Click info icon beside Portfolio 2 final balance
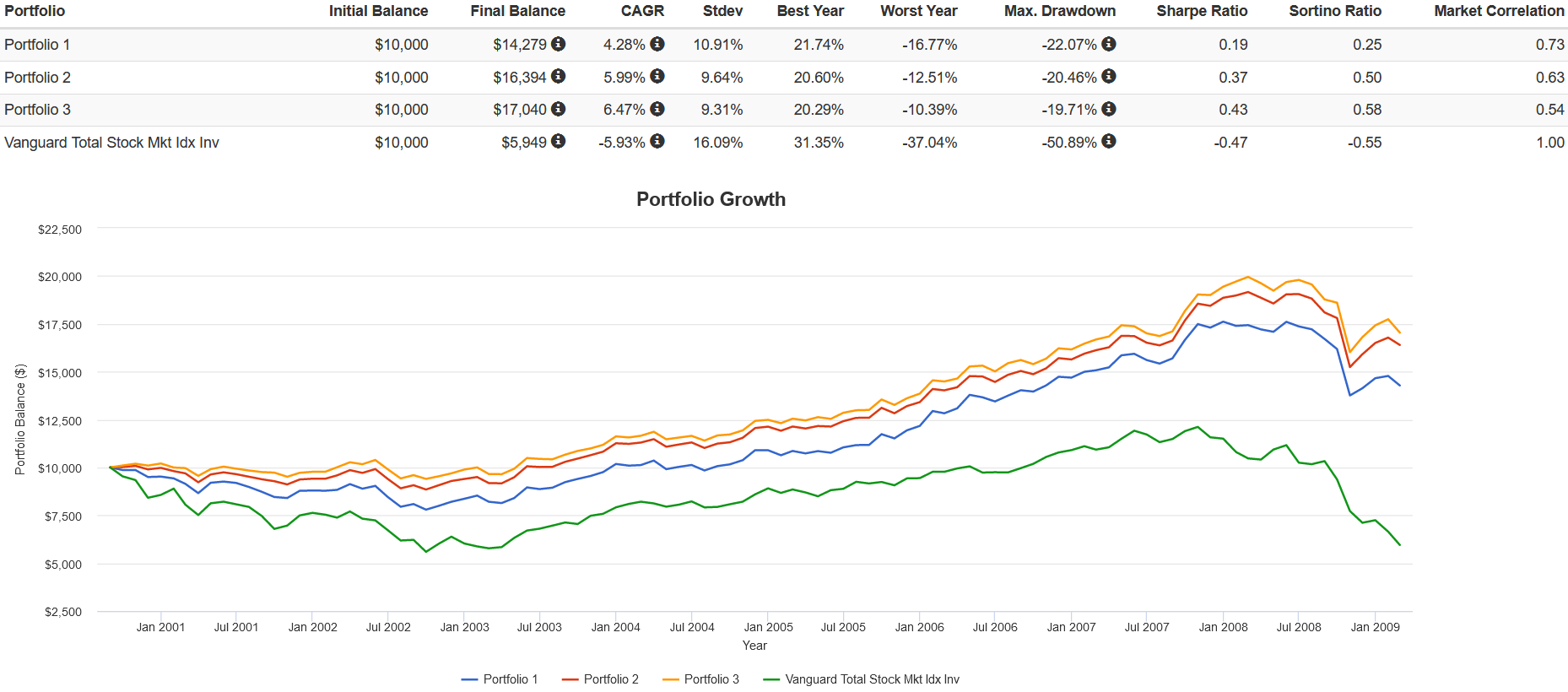The image size is (1568, 692). [559, 76]
